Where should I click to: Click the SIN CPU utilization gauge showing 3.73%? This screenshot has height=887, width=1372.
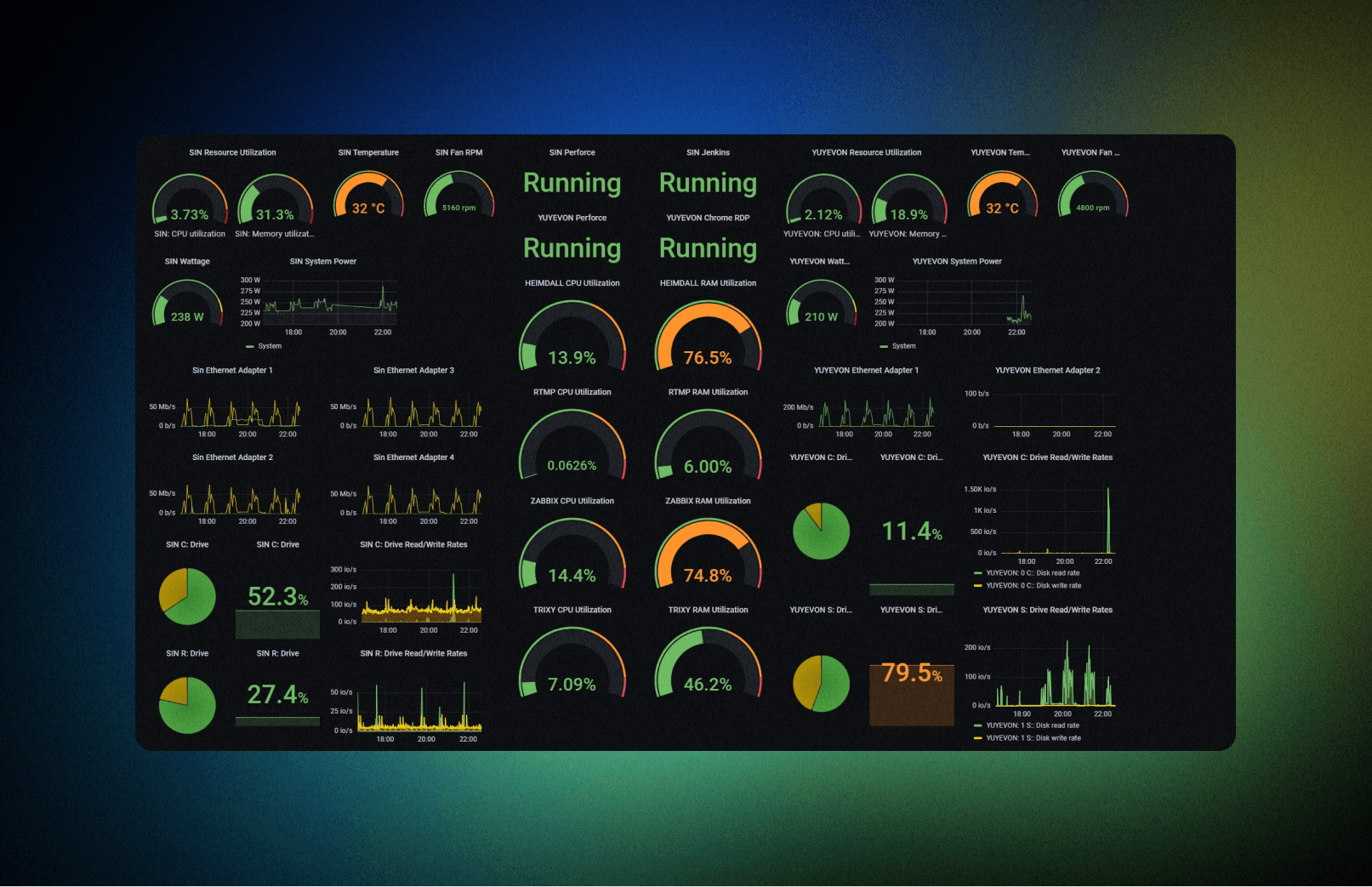pyautogui.click(x=190, y=199)
